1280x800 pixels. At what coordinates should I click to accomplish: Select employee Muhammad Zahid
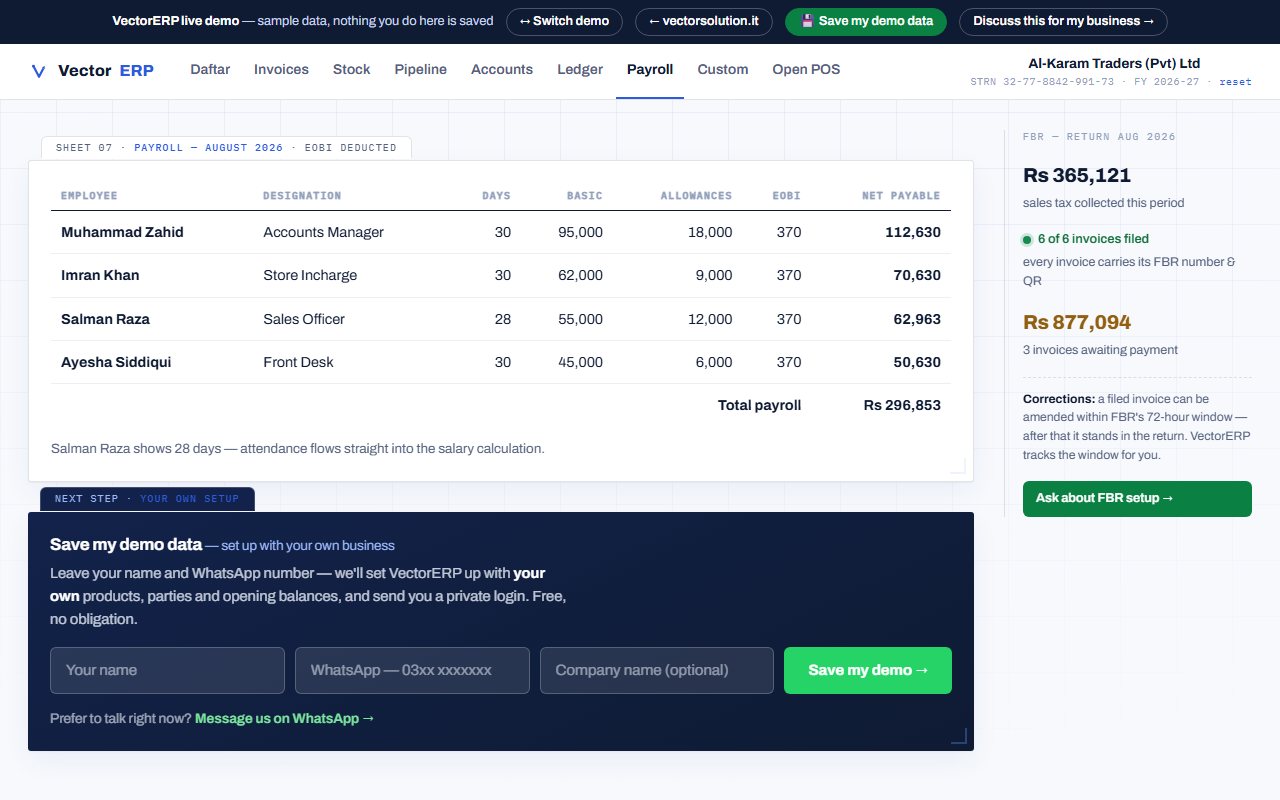click(122, 232)
